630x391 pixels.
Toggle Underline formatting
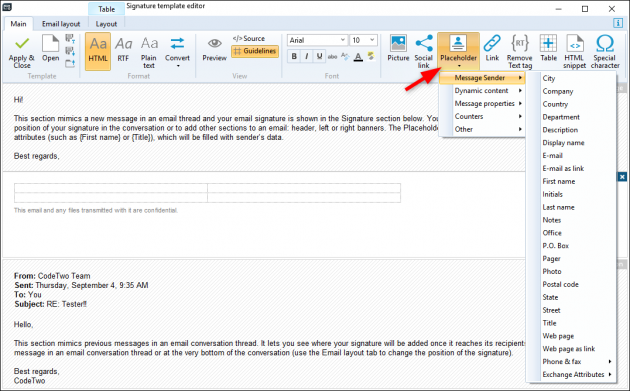[x=319, y=57]
